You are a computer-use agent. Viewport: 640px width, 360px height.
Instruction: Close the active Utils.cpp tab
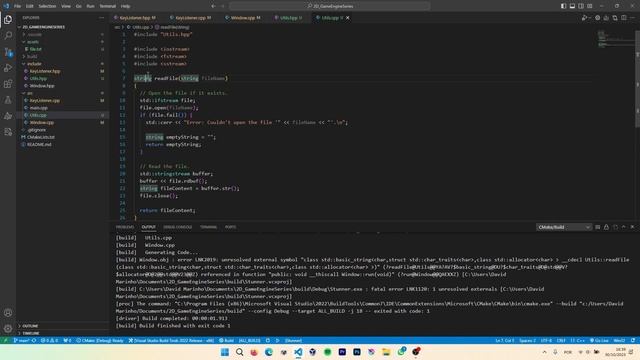(348, 18)
